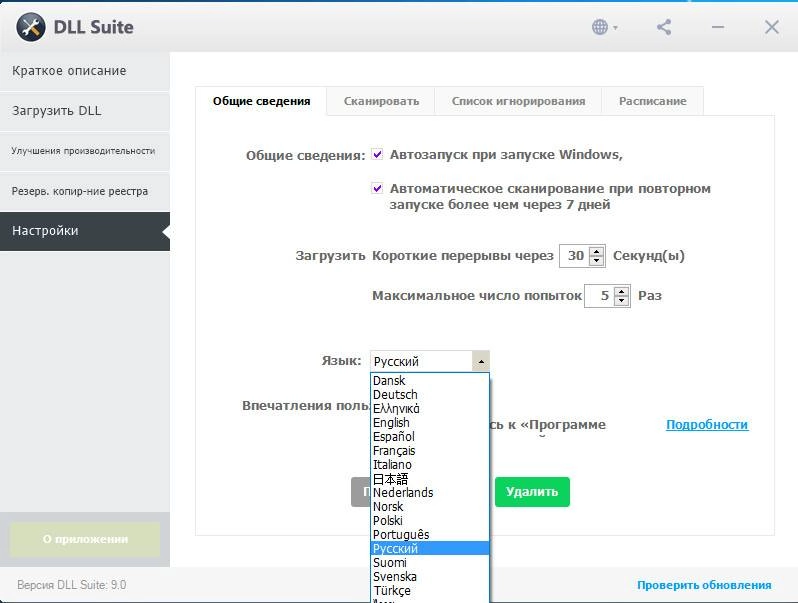
Task: Choose Polski from language list
Action: (430, 521)
